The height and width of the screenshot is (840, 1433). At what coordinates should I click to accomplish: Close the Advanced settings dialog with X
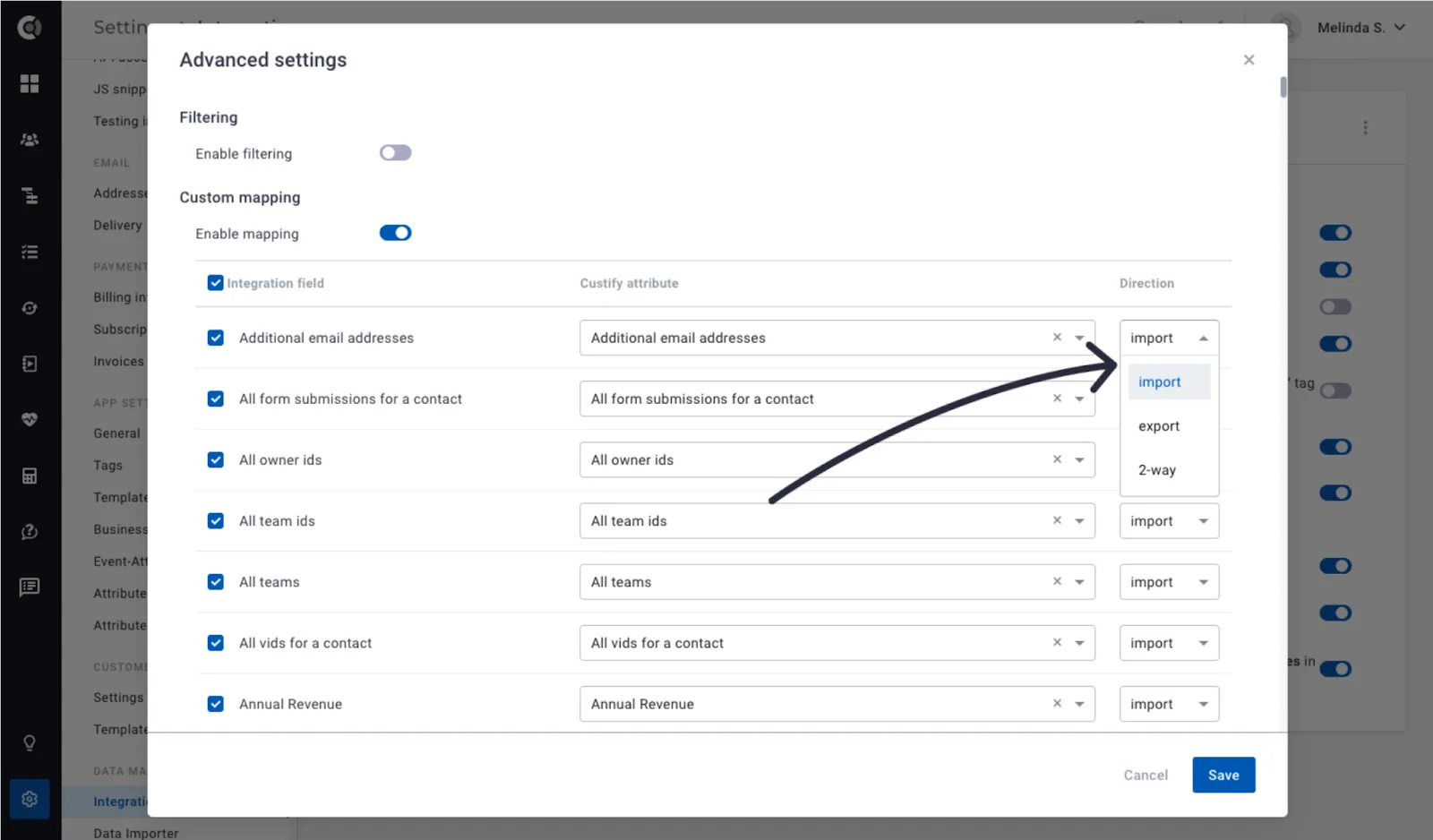pos(1249,60)
